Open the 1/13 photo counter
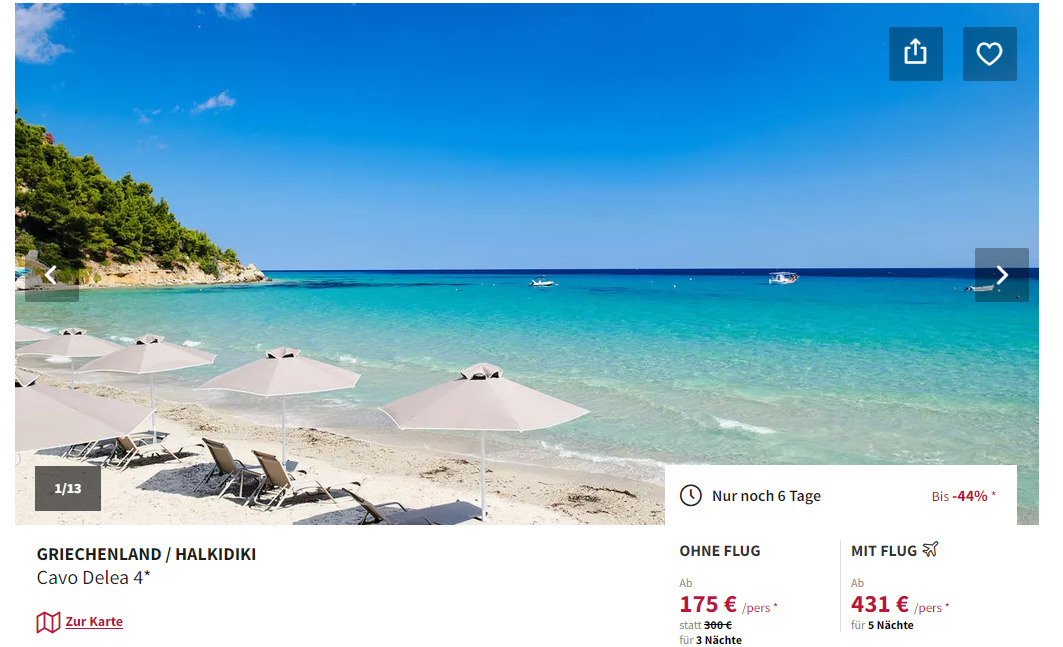1063x647 pixels. click(68, 488)
